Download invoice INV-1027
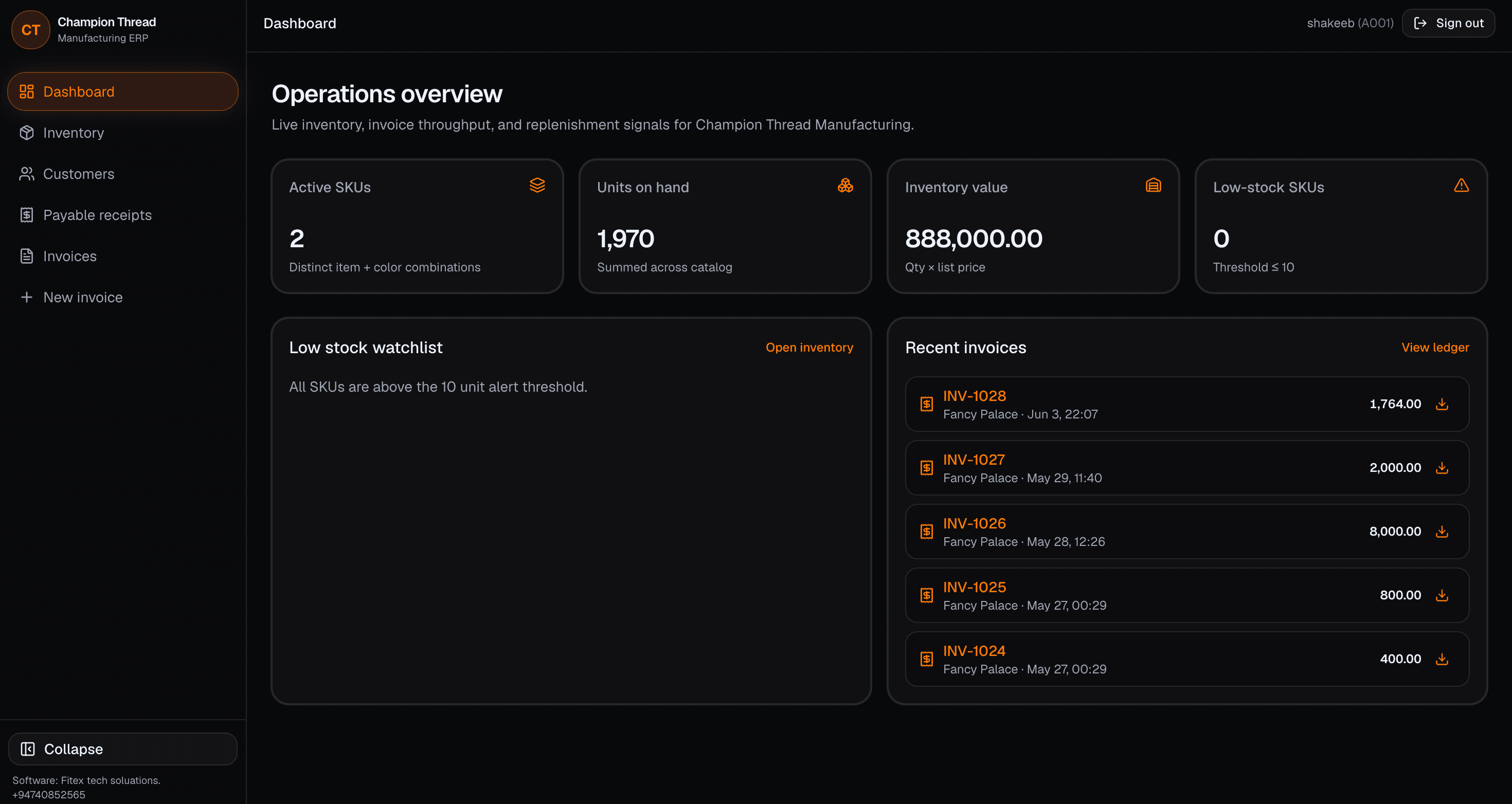This screenshot has height=804, width=1512. pos(1442,468)
